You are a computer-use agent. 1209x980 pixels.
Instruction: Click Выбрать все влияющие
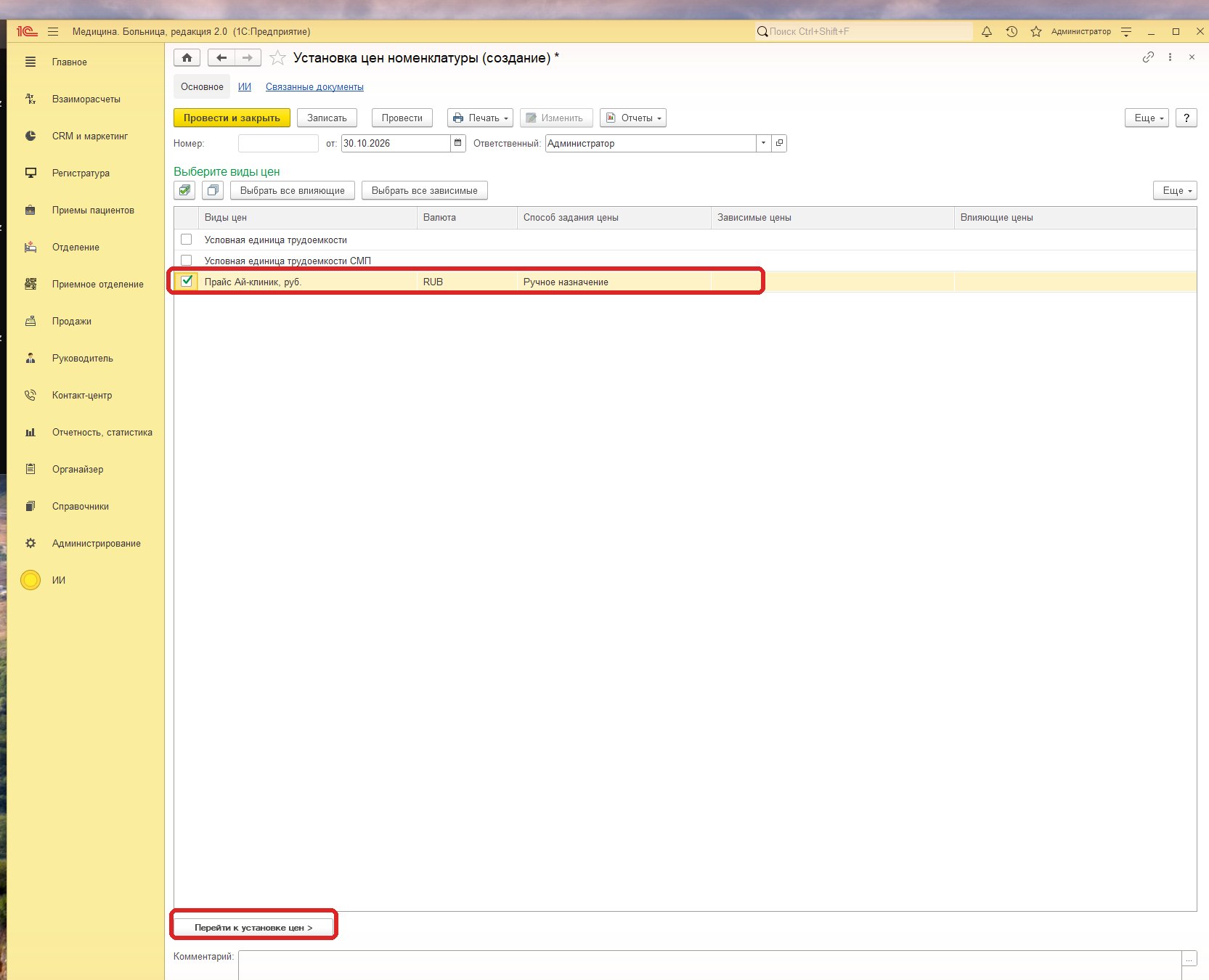click(293, 190)
